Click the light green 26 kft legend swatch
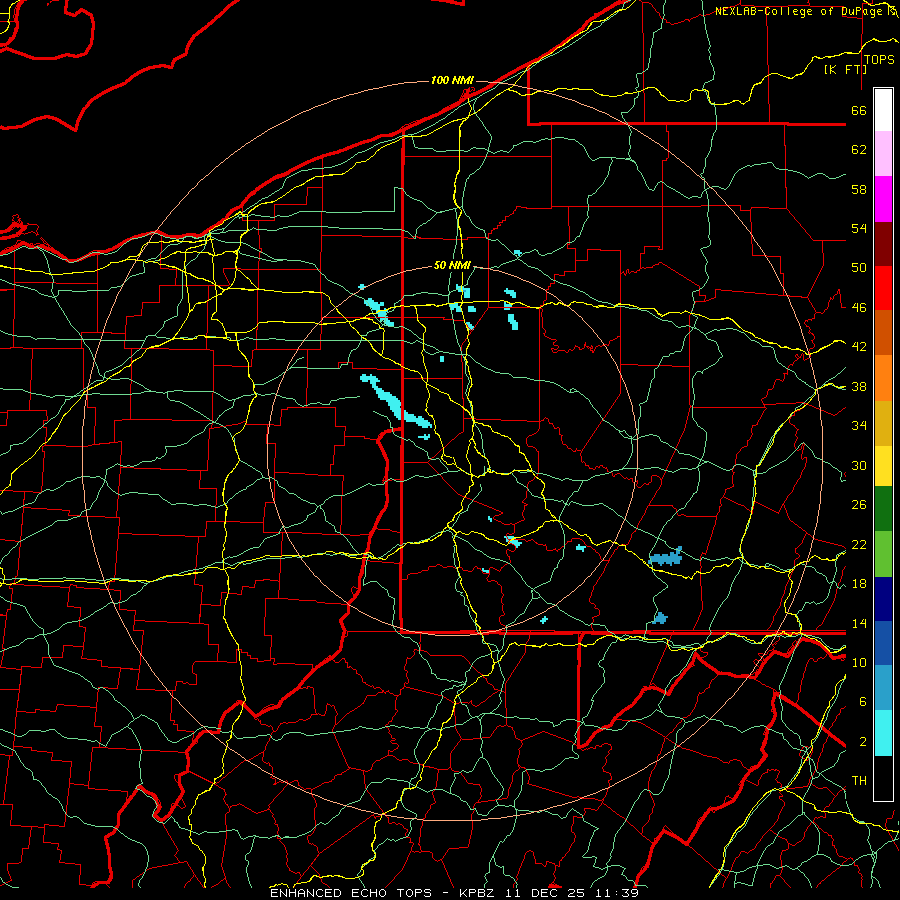Image resolution: width=900 pixels, height=900 pixels. point(883,554)
